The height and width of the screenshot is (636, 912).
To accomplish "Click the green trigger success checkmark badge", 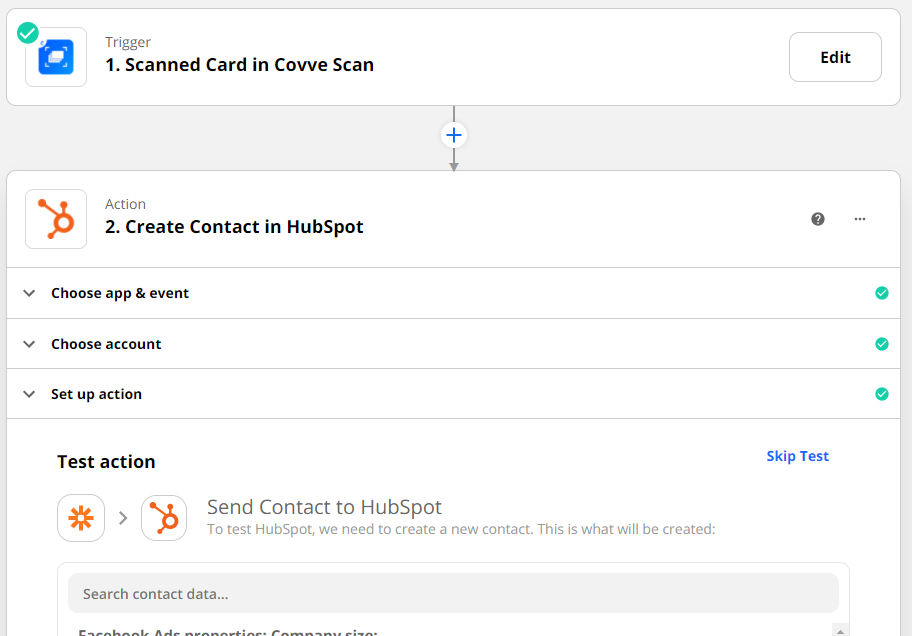I will (28, 33).
